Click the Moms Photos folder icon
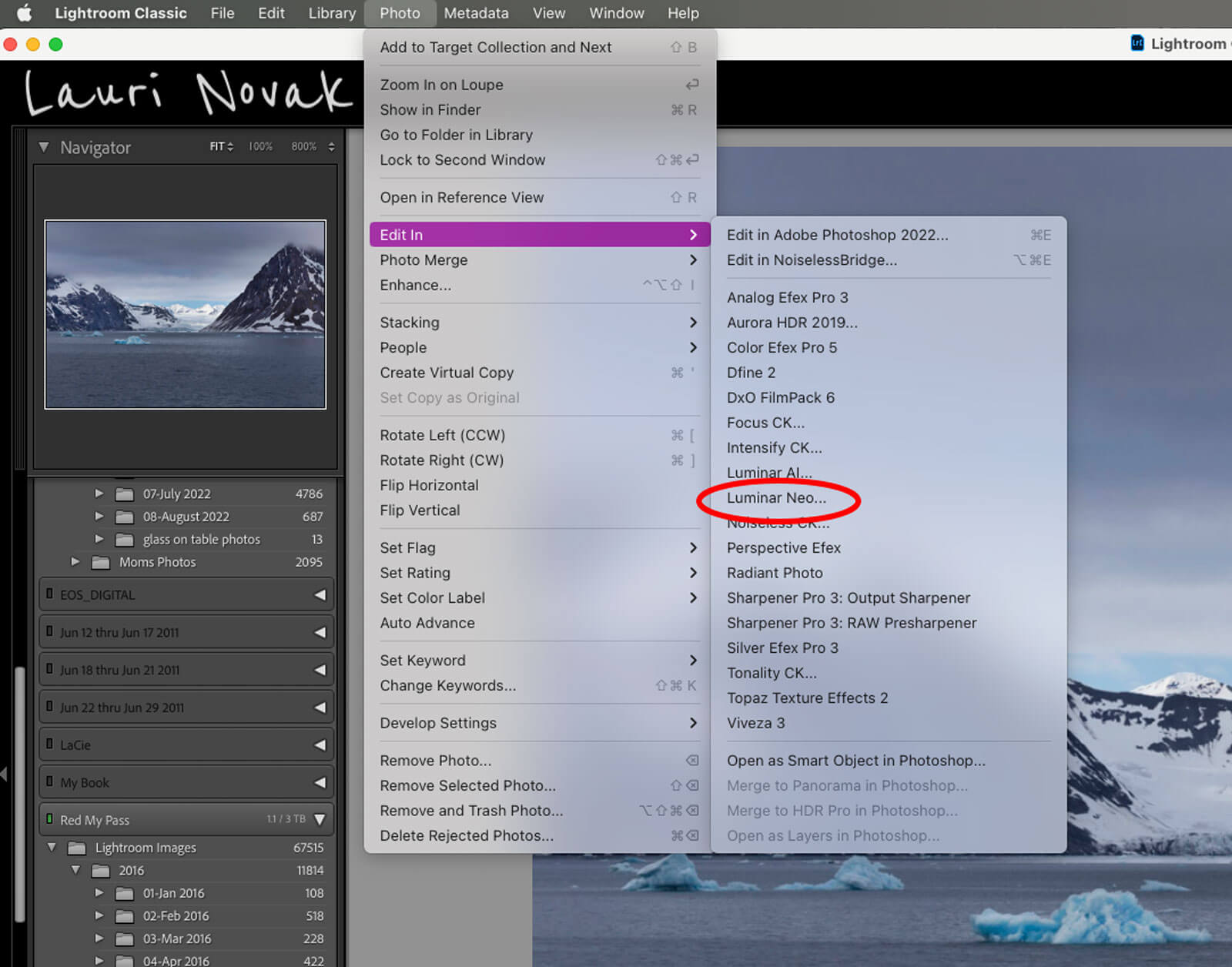1232x967 pixels. coord(100,563)
